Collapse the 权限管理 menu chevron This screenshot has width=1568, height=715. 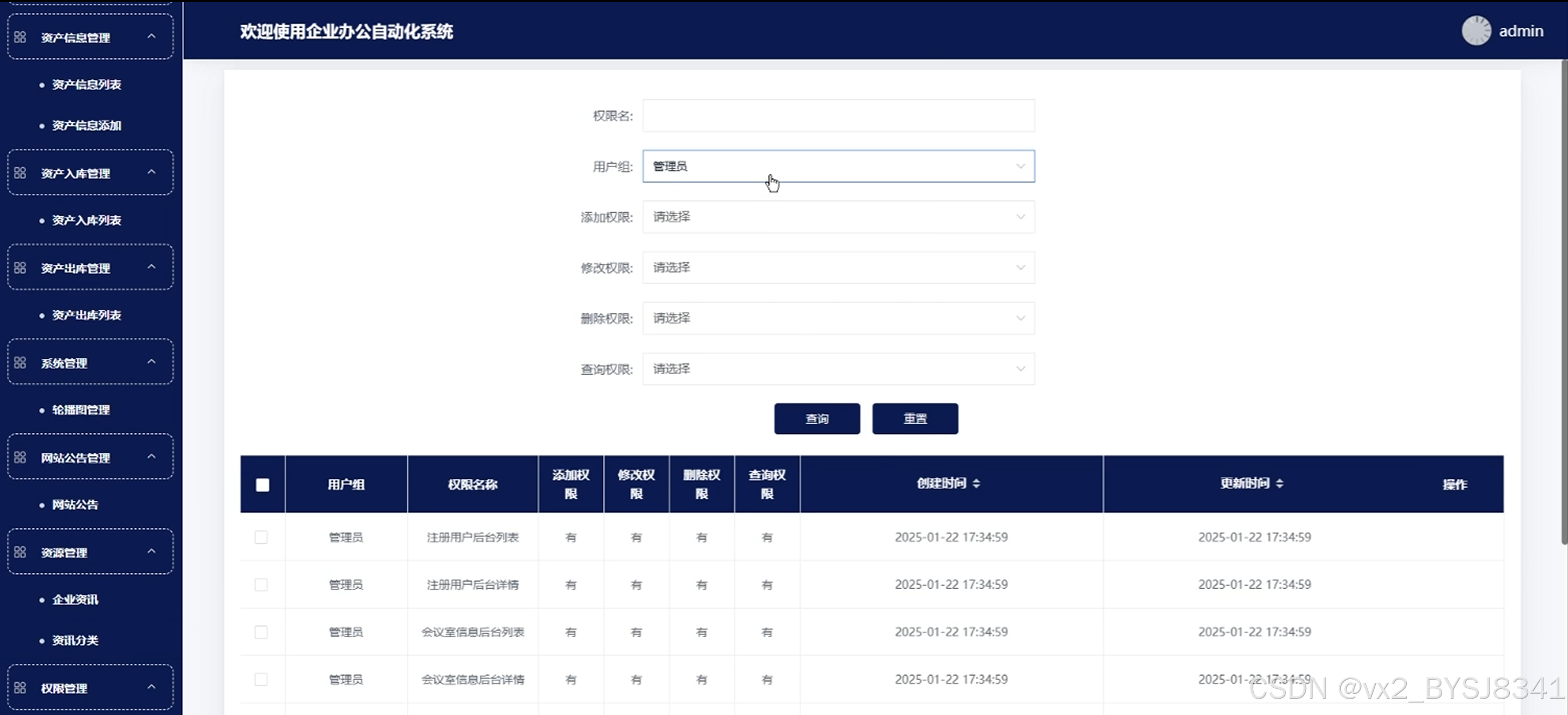click(x=151, y=687)
